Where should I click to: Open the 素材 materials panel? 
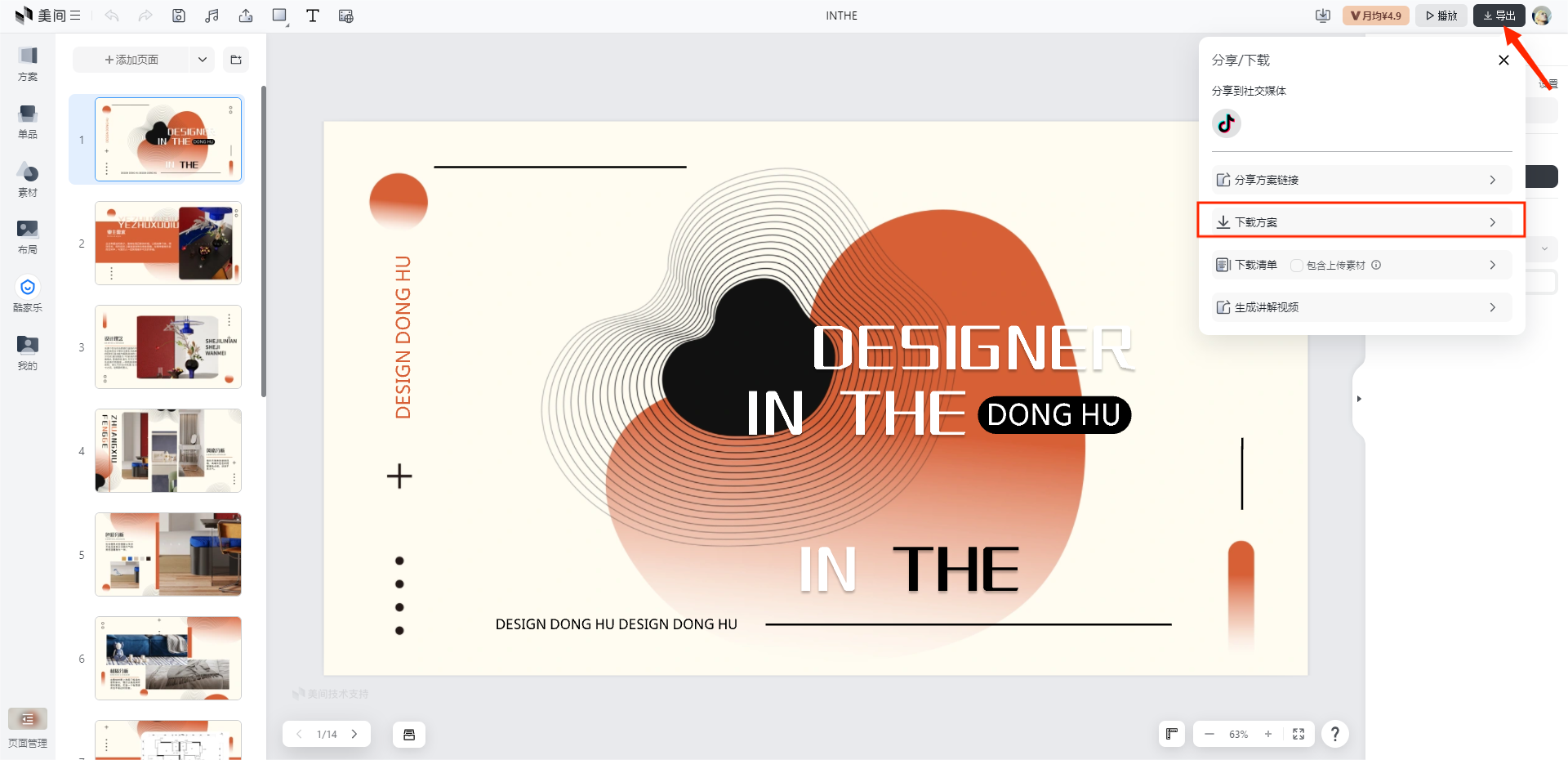click(28, 179)
